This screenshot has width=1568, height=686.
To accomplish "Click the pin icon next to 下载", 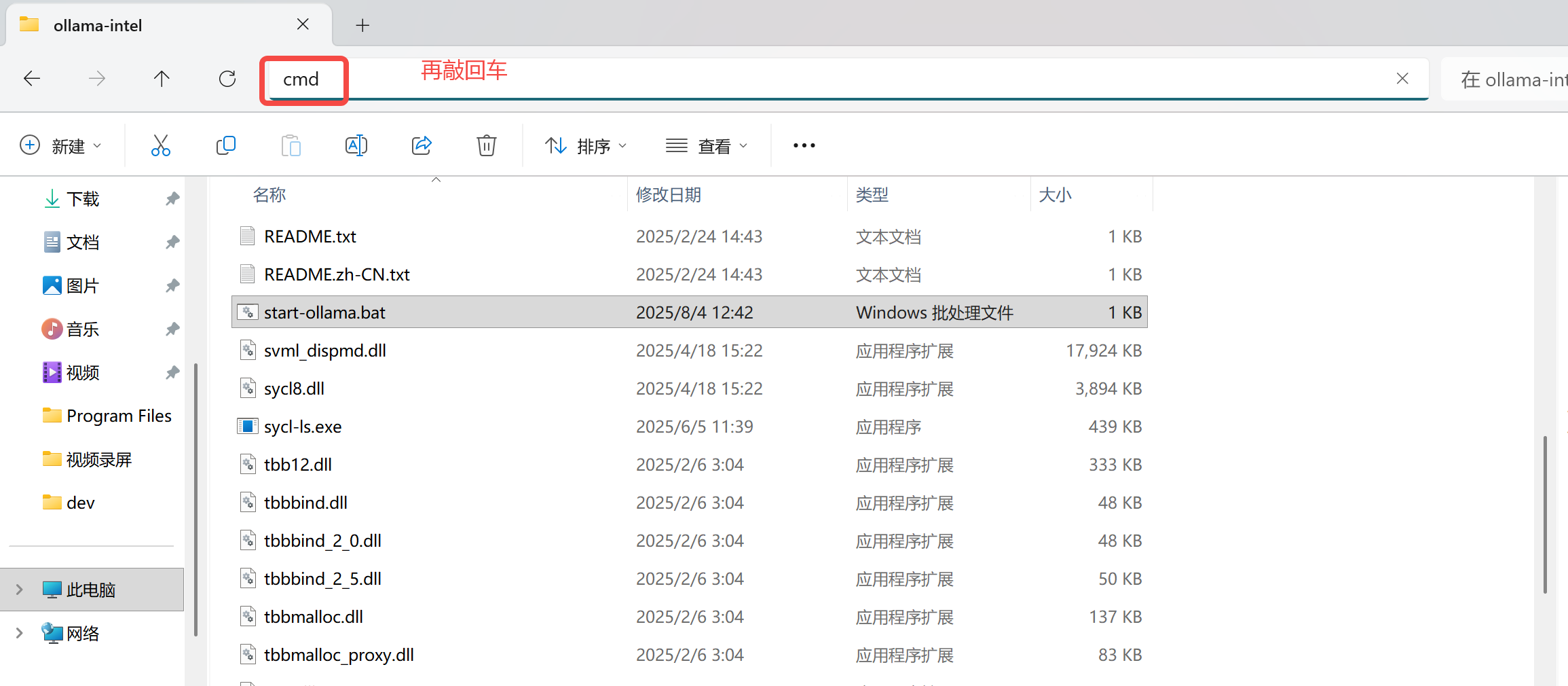I will click(x=172, y=198).
